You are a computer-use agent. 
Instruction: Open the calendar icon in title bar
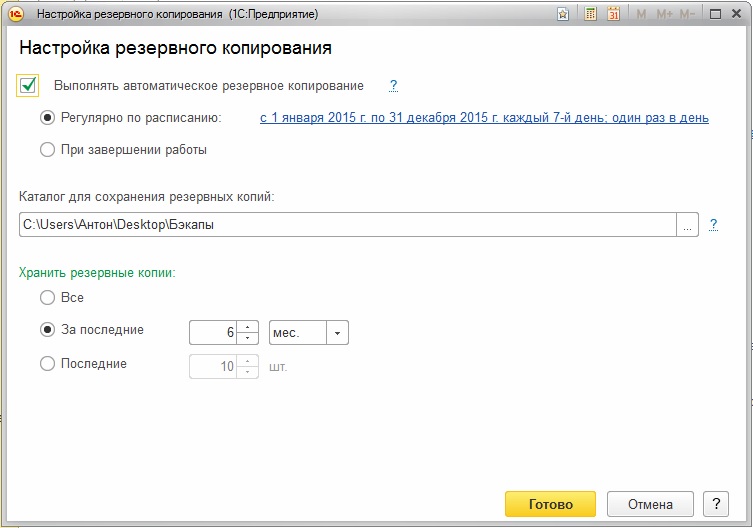[x=613, y=14]
